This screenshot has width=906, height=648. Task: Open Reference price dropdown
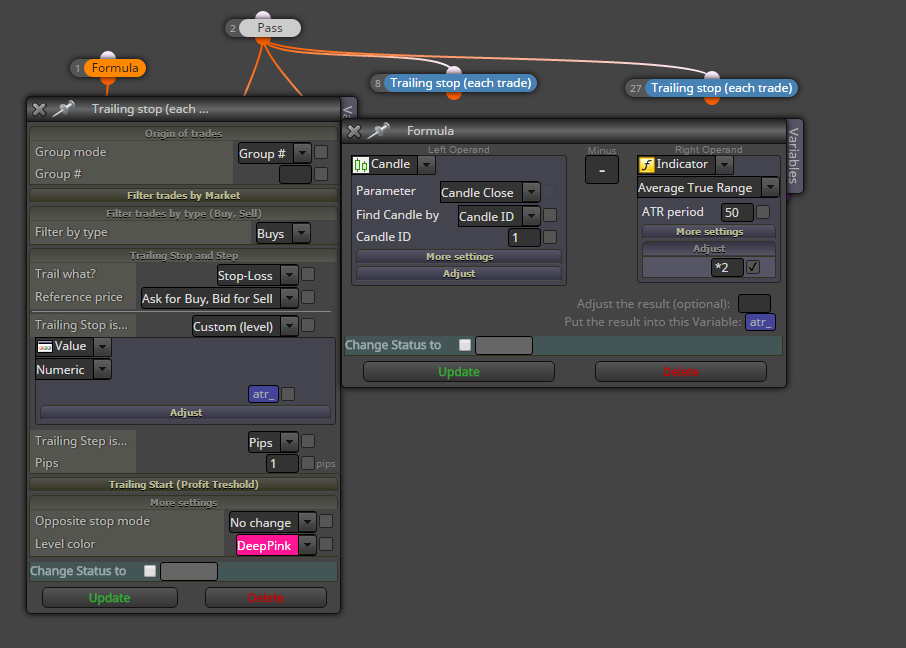click(220, 298)
